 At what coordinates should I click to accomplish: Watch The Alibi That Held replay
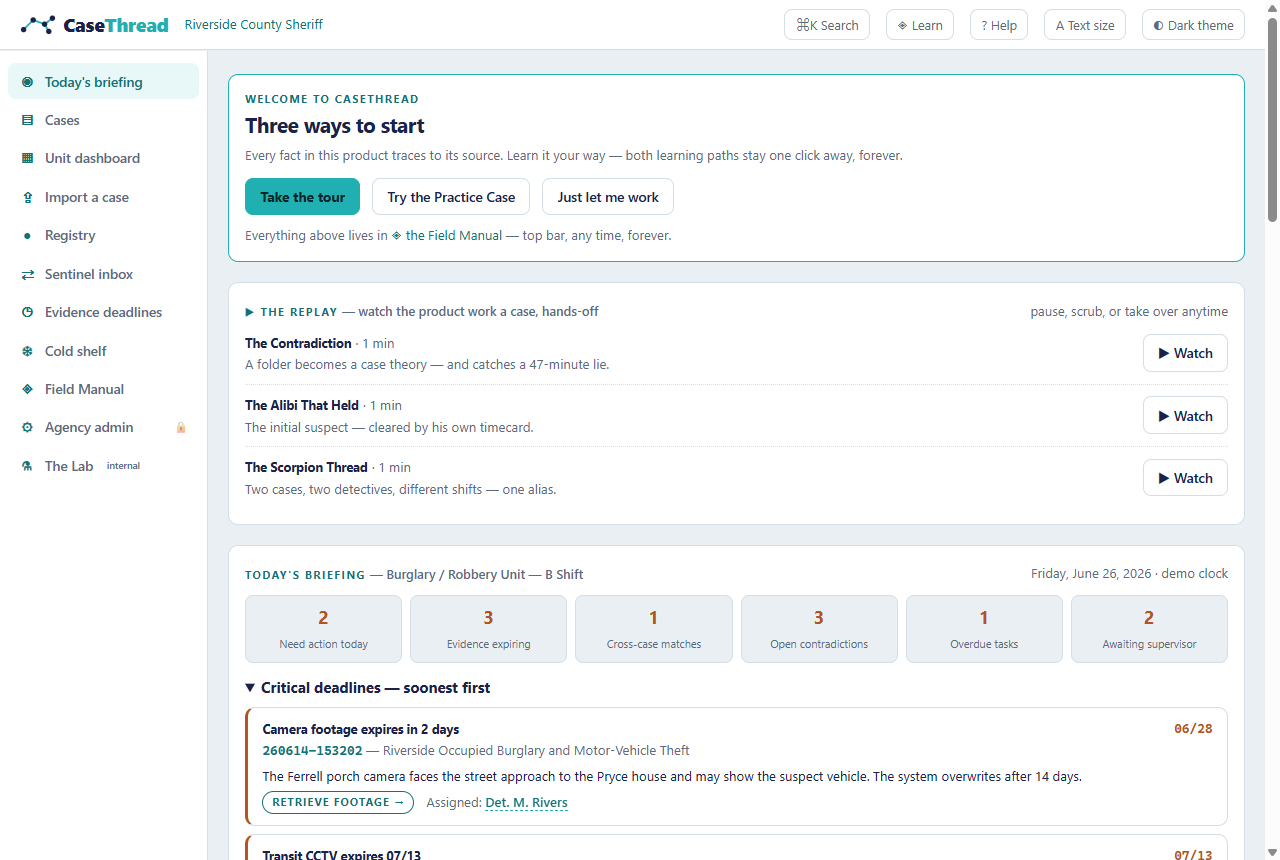point(1185,416)
